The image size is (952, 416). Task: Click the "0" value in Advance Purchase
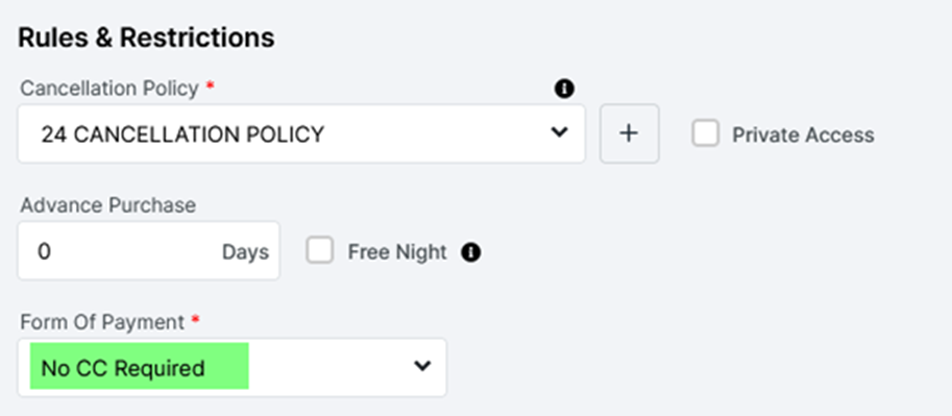pos(44,252)
